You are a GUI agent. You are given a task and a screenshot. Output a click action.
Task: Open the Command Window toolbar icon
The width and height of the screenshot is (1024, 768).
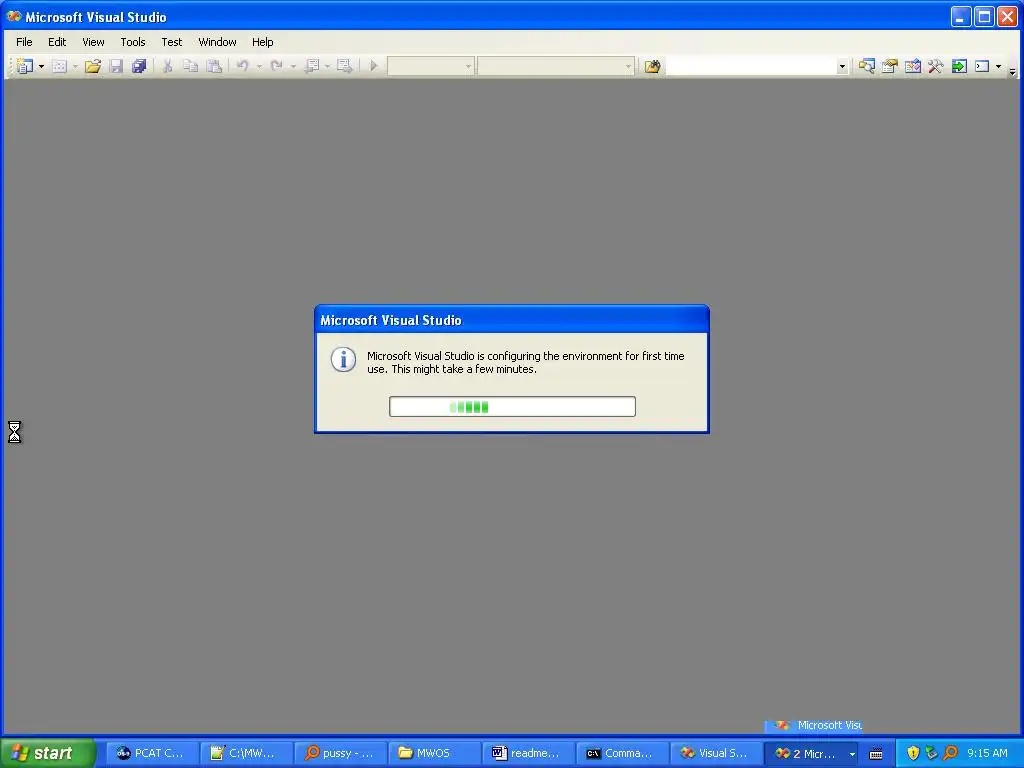(982, 66)
